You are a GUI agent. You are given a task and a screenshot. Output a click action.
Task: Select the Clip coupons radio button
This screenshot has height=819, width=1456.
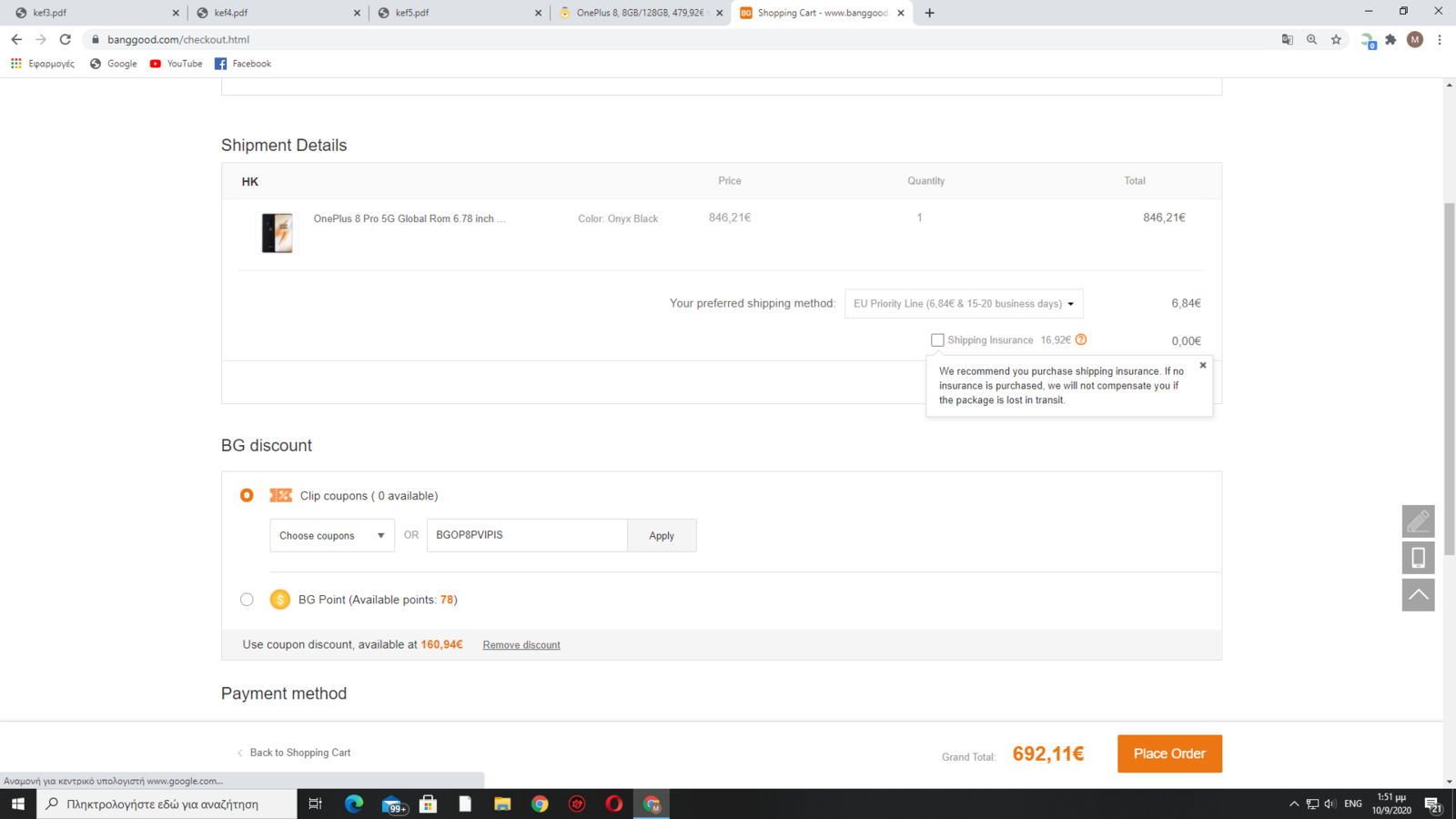tap(247, 495)
